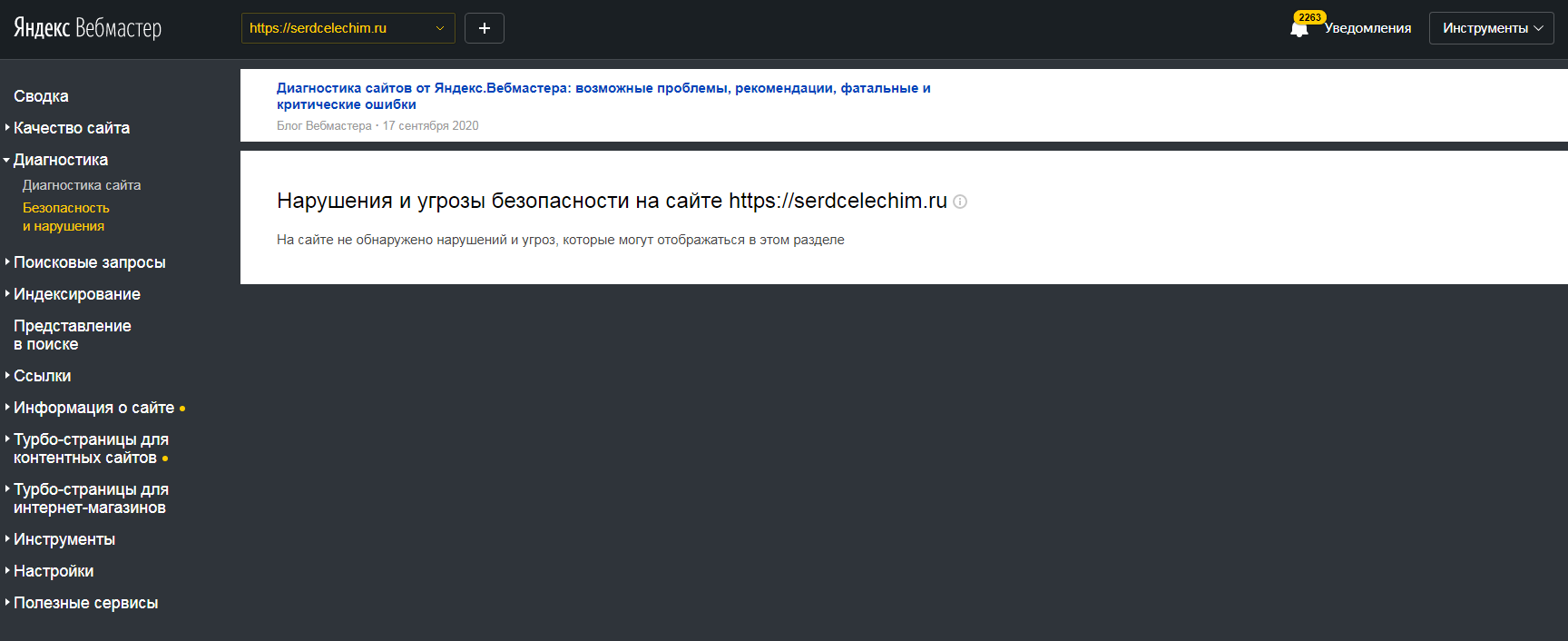Viewport: 1568px width, 641px height.
Task: Expand Индексирование section
Action: pos(77,294)
